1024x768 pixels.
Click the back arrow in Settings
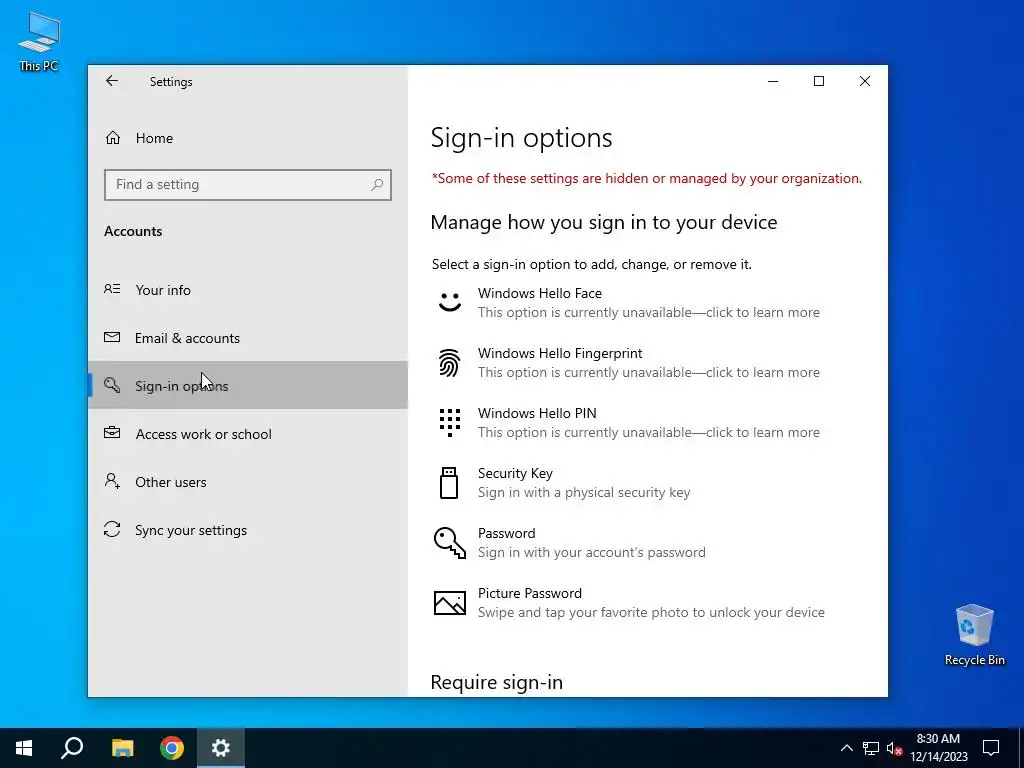[x=112, y=81]
